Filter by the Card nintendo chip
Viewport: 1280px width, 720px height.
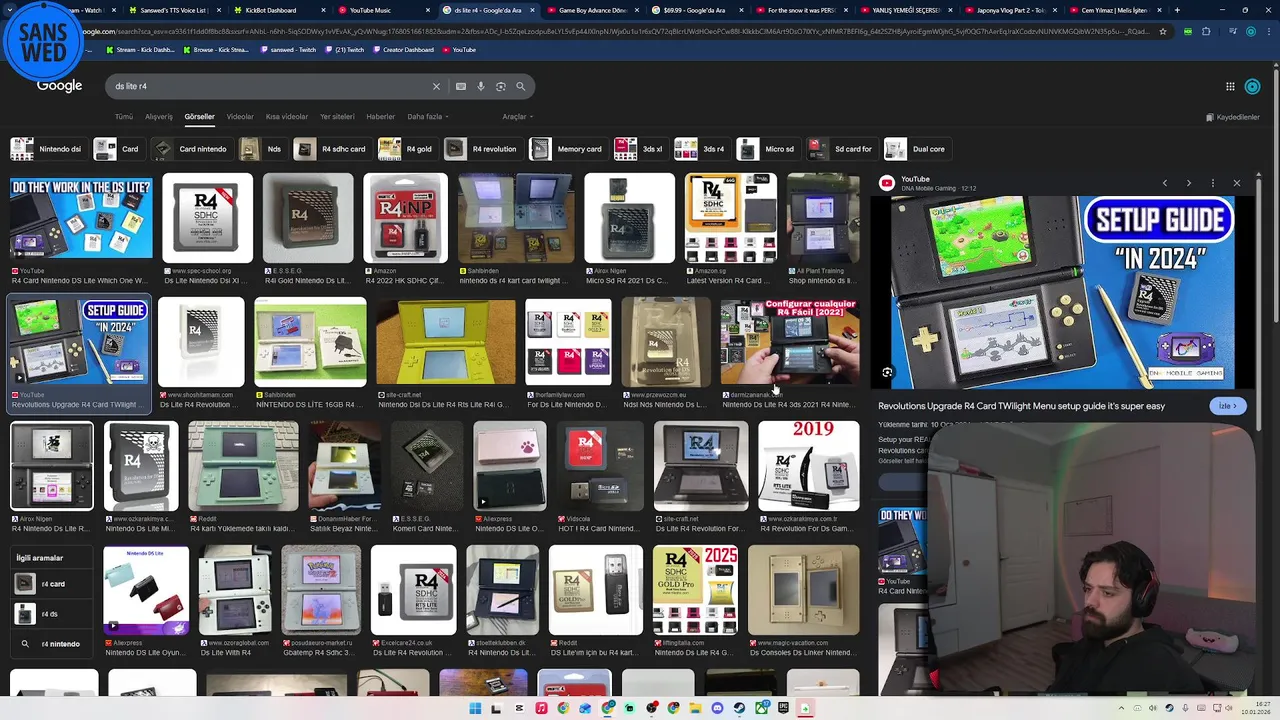coord(191,149)
